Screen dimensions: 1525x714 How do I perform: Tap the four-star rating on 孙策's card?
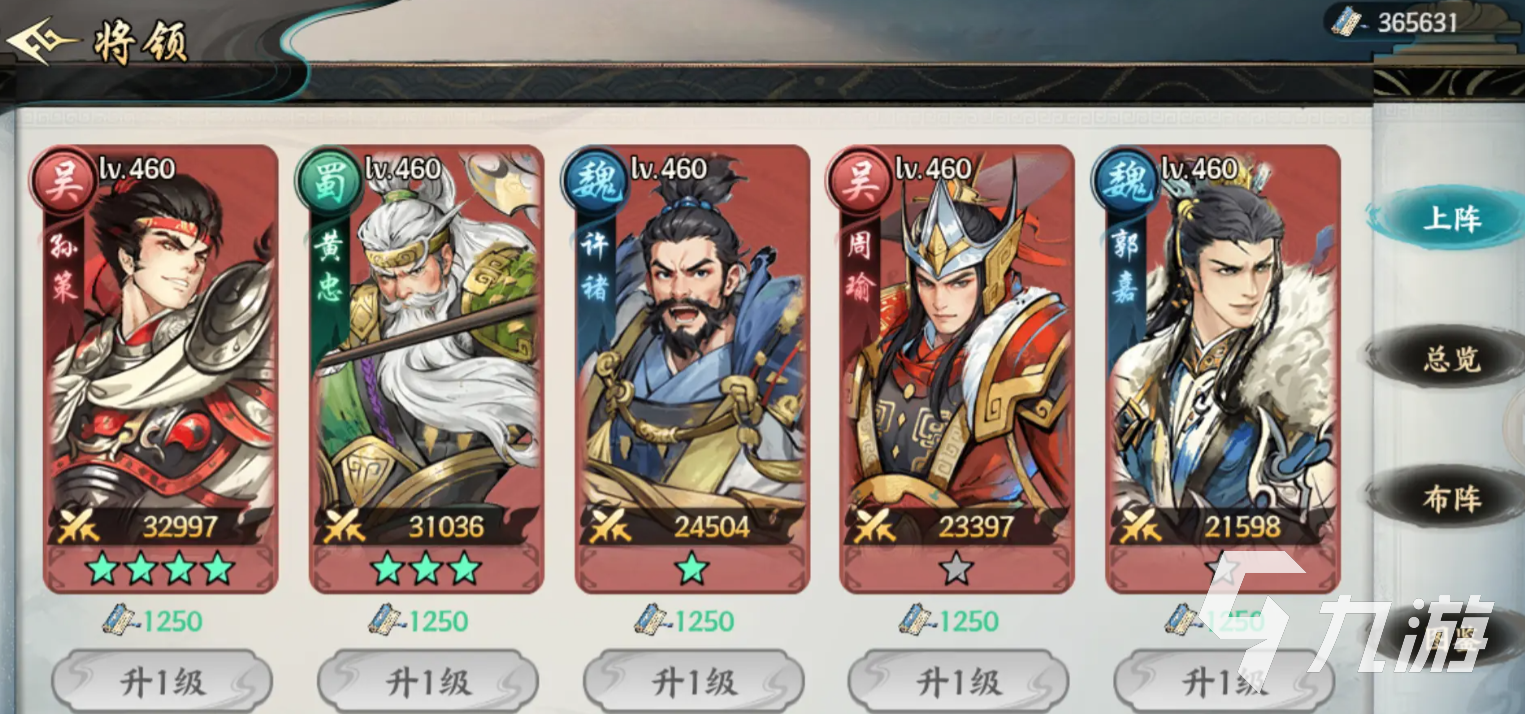coord(160,569)
